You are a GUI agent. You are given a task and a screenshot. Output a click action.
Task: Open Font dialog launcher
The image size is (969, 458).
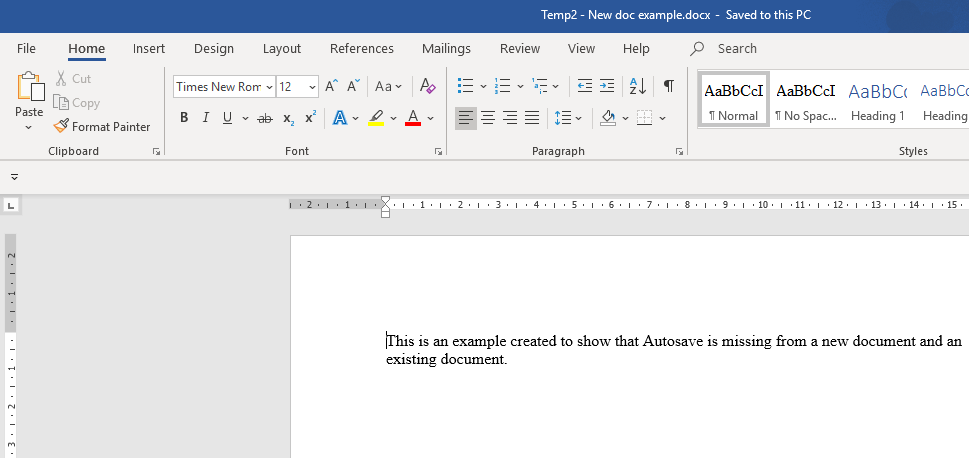coord(438,151)
